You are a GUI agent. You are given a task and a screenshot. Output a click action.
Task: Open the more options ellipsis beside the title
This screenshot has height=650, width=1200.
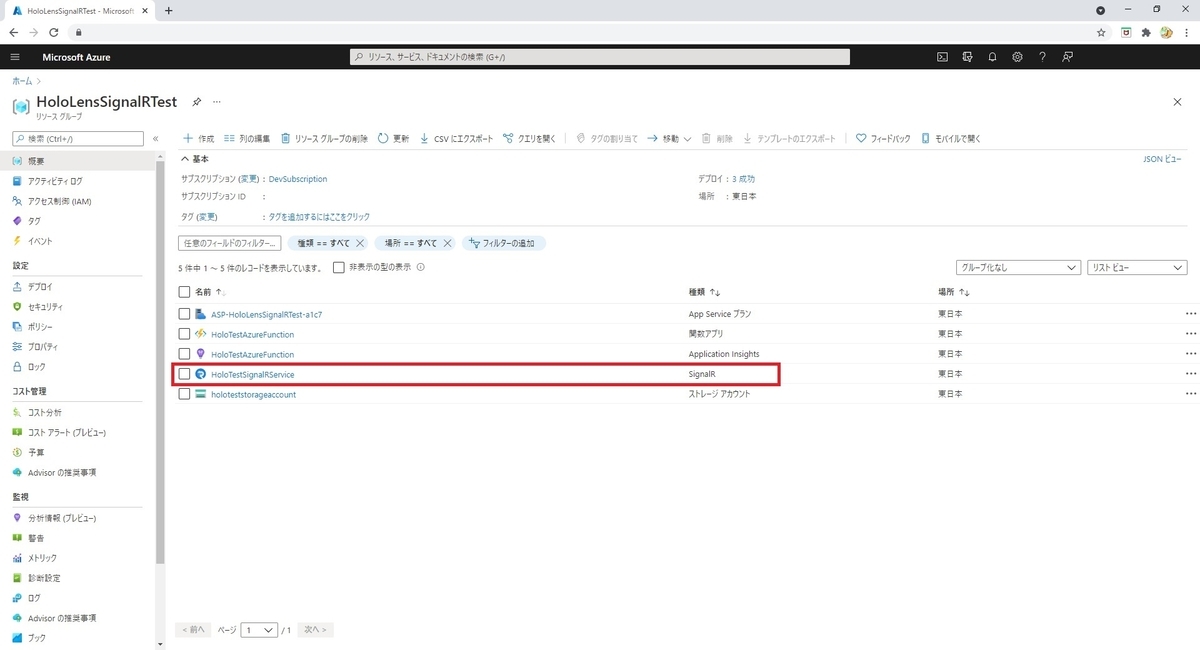(x=217, y=102)
